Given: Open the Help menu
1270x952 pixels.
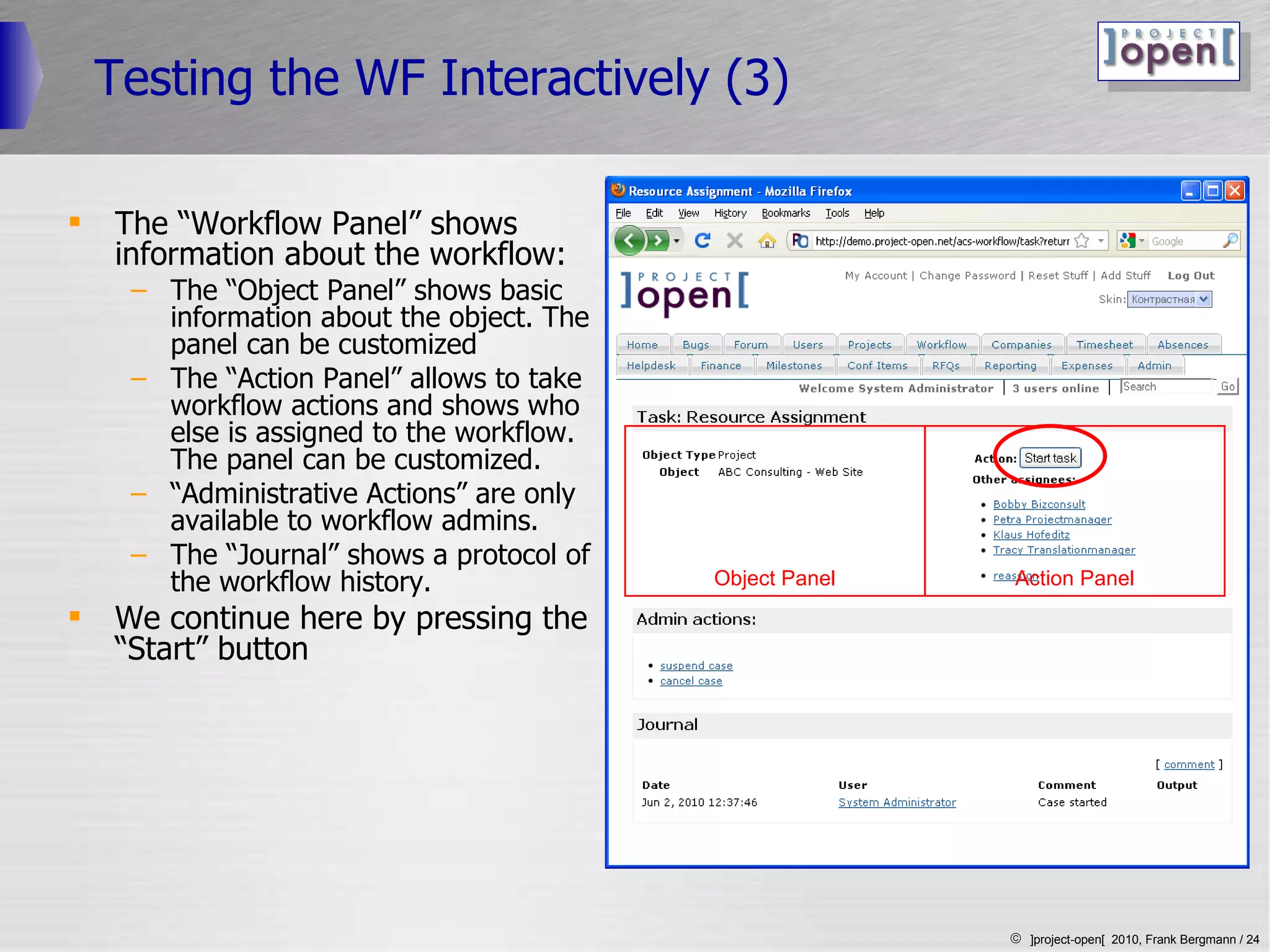Looking at the screenshot, I should pos(874,213).
